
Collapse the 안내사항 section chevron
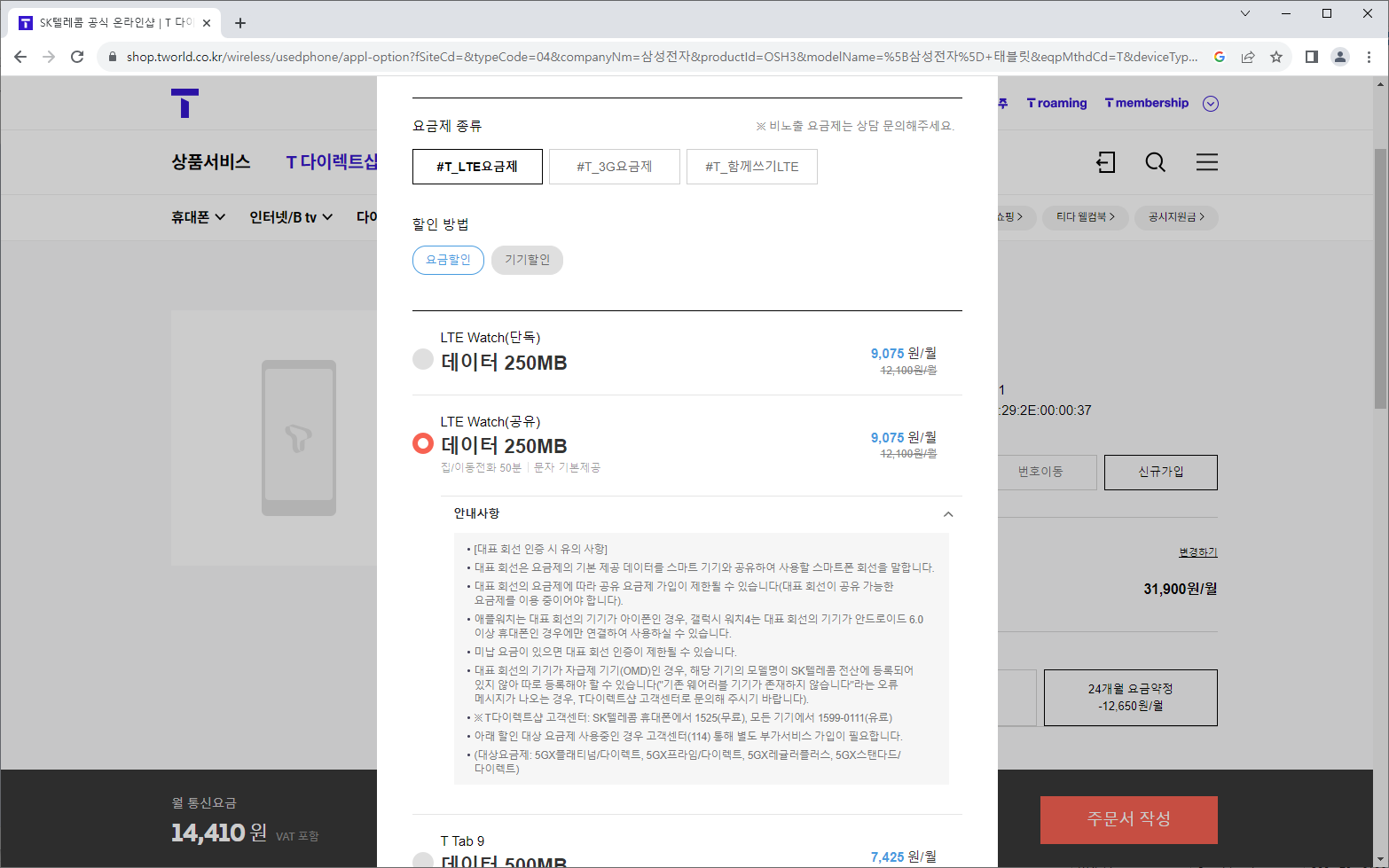point(948,514)
